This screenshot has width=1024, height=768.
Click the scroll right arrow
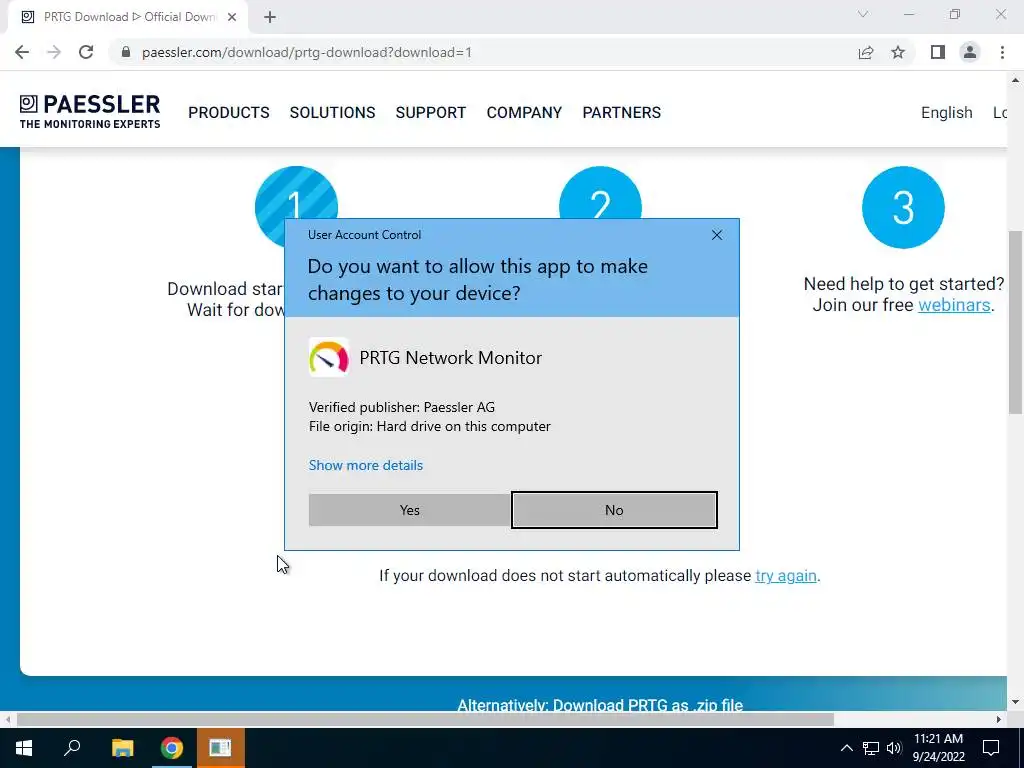click(999, 720)
